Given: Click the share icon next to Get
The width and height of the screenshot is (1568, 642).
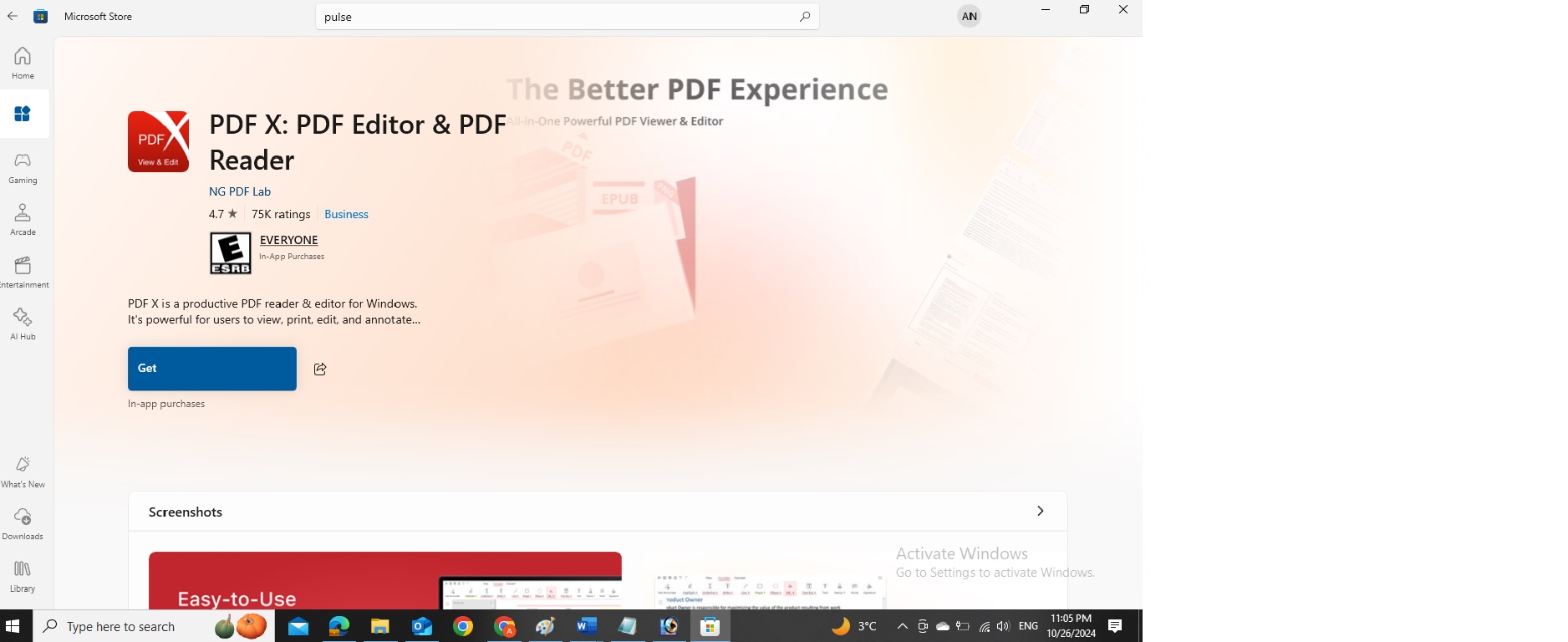Looking at the screenshot, I should point(320,369).
